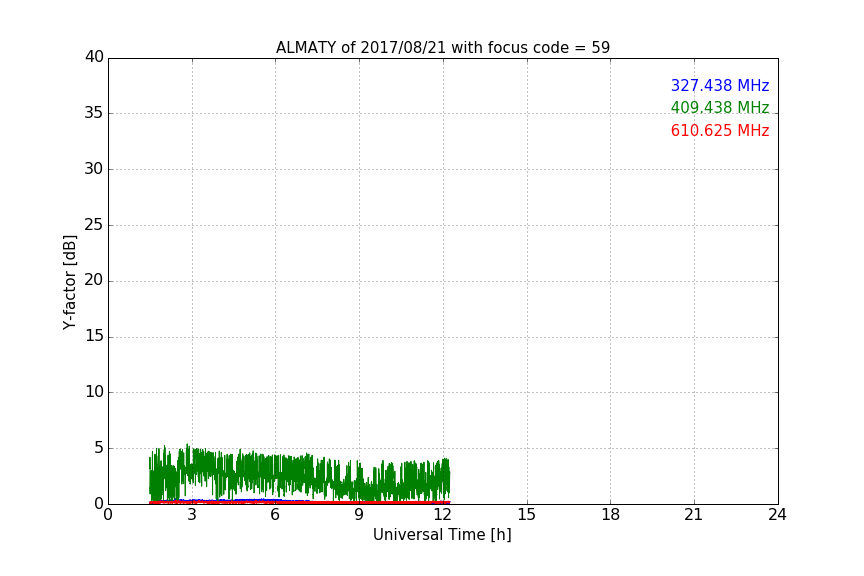
Task: Select the green 409.438 MHz legend label
Action: [x=719, y=108]
